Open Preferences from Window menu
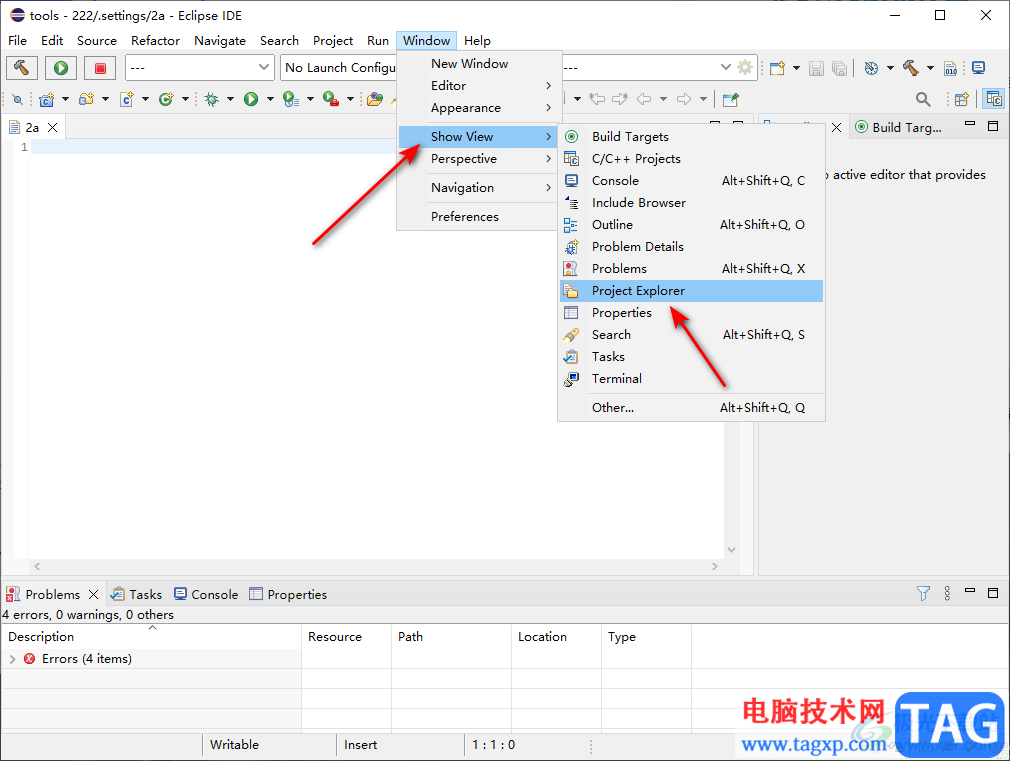Viewport: 1010px width, 761px height. [479, 217]
